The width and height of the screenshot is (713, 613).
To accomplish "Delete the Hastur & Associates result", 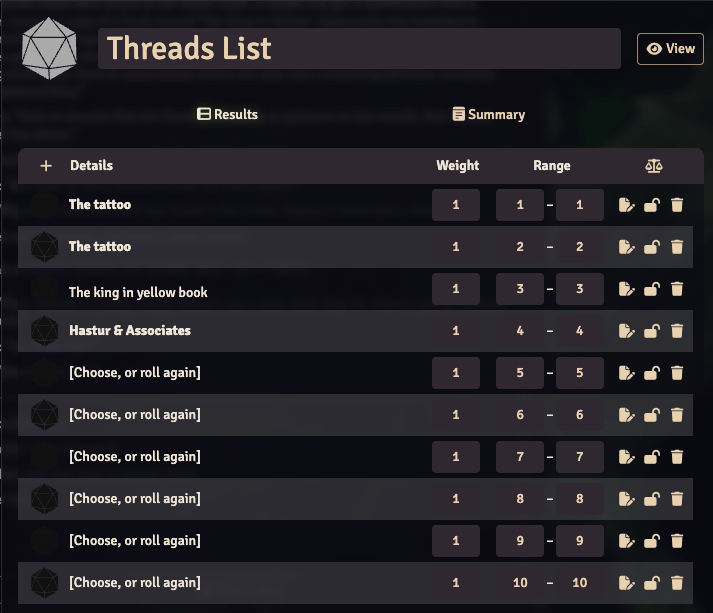I will pos(677,331).
